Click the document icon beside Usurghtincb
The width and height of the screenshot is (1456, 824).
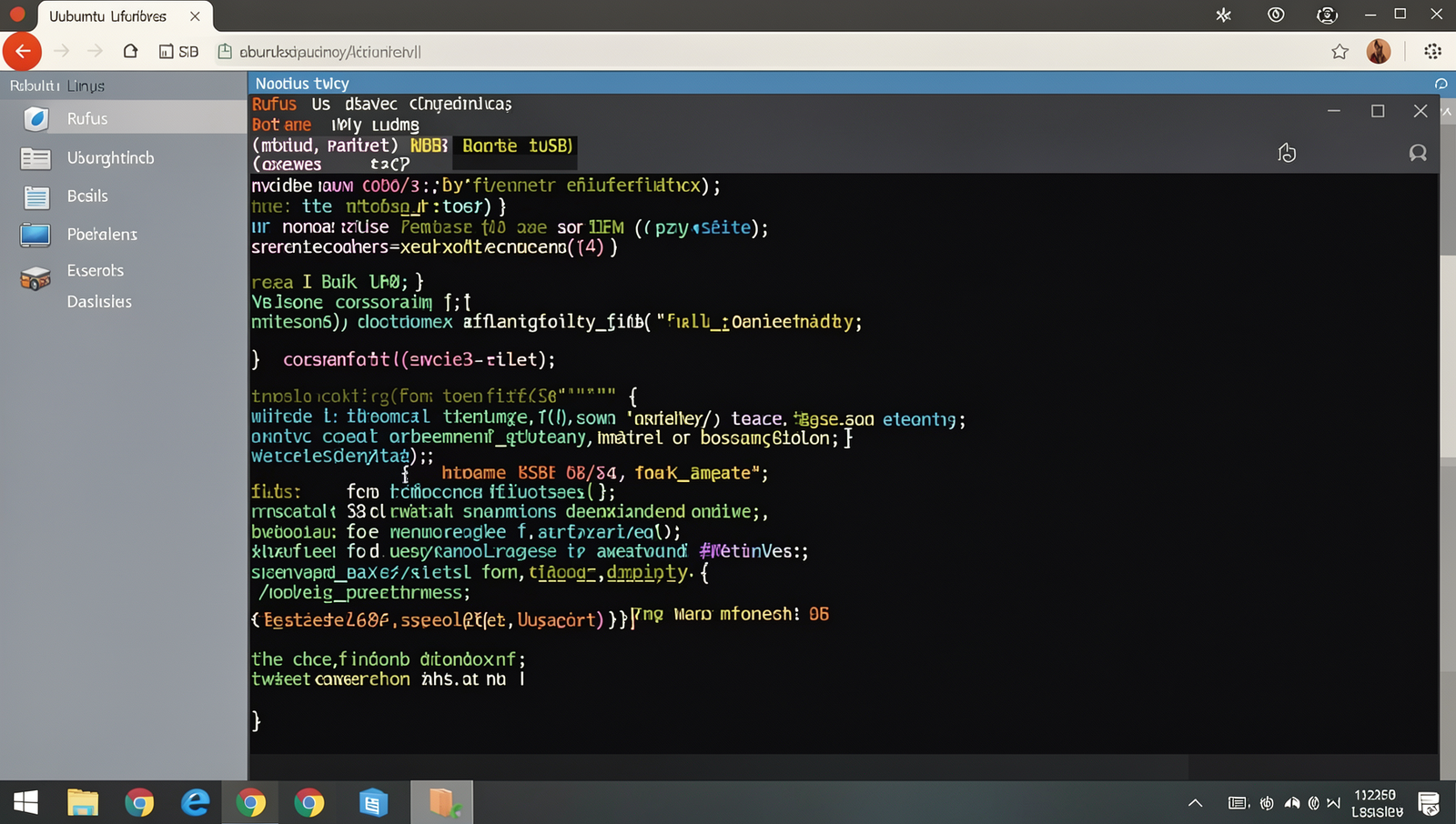tap(35, 158)
